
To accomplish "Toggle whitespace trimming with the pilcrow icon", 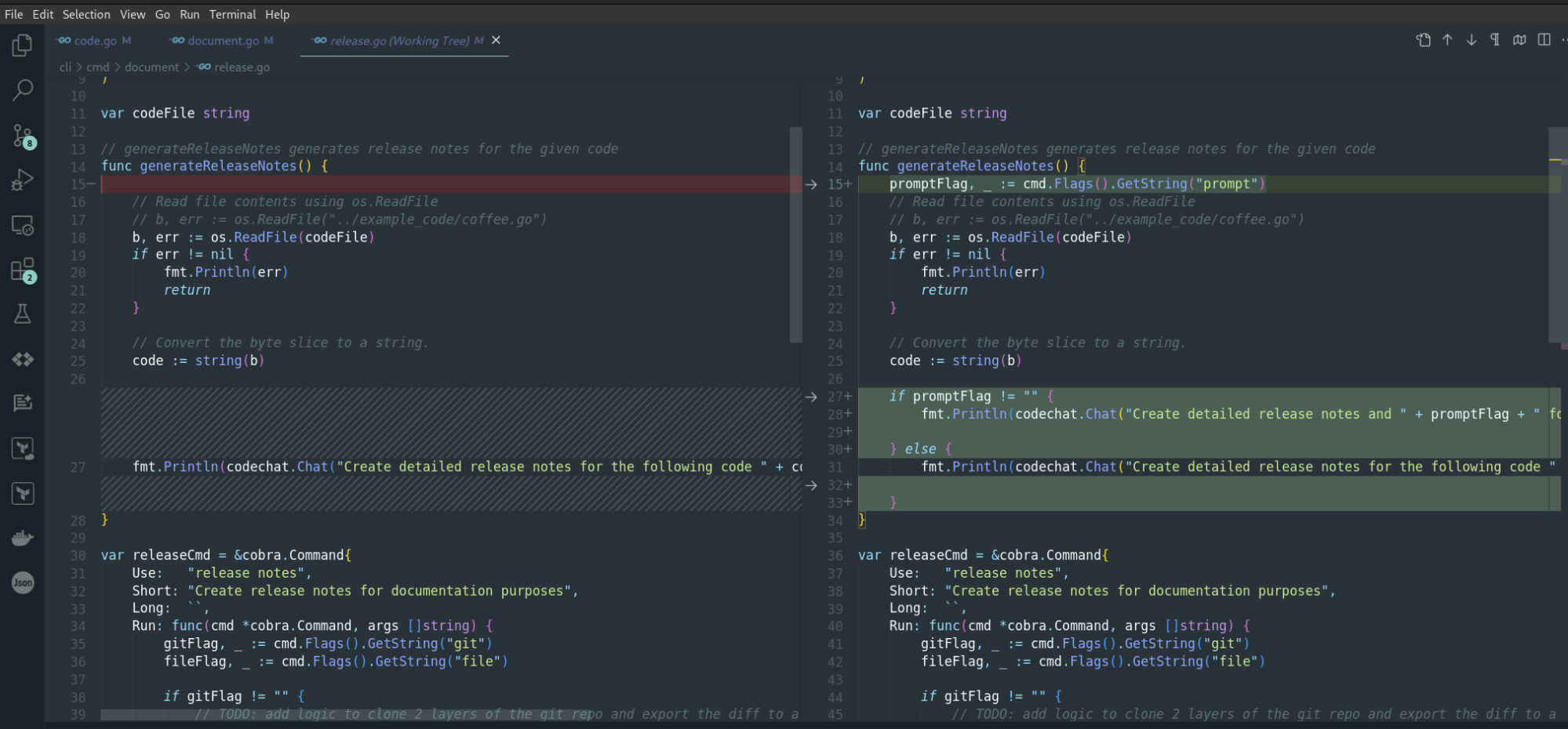I will click(x=1495, y=40).
